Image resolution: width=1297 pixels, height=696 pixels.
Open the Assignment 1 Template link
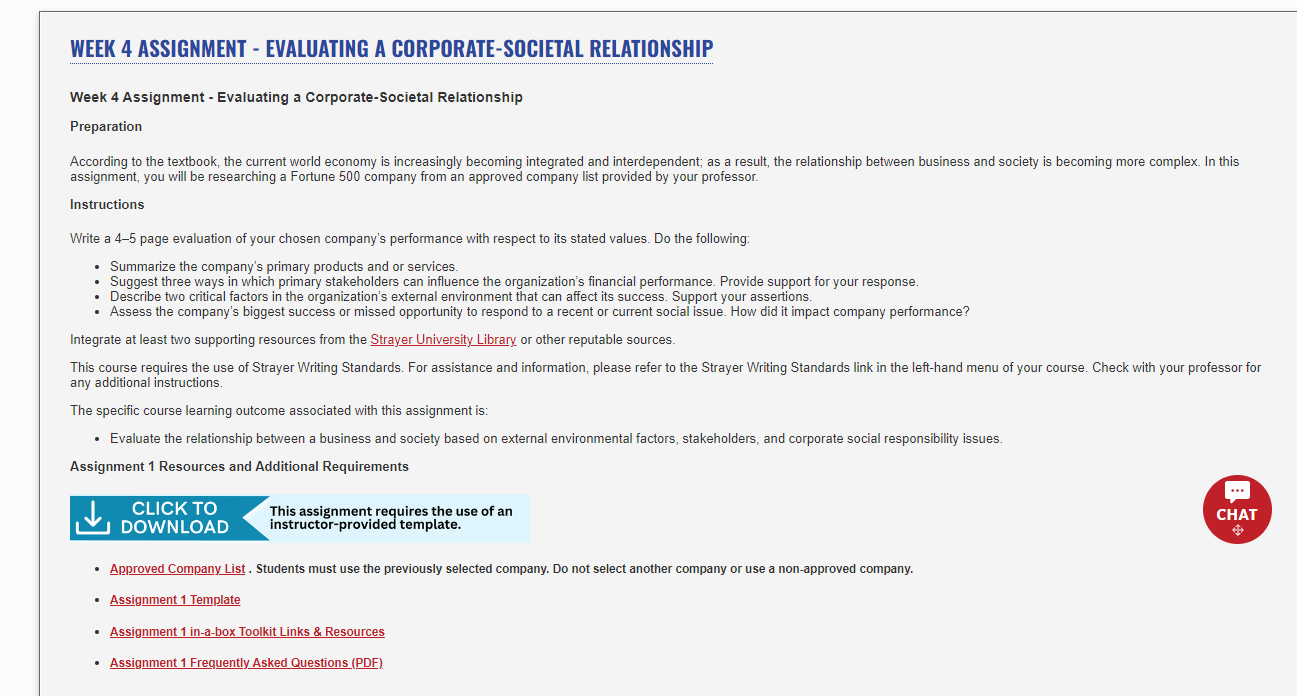(175, 600)
